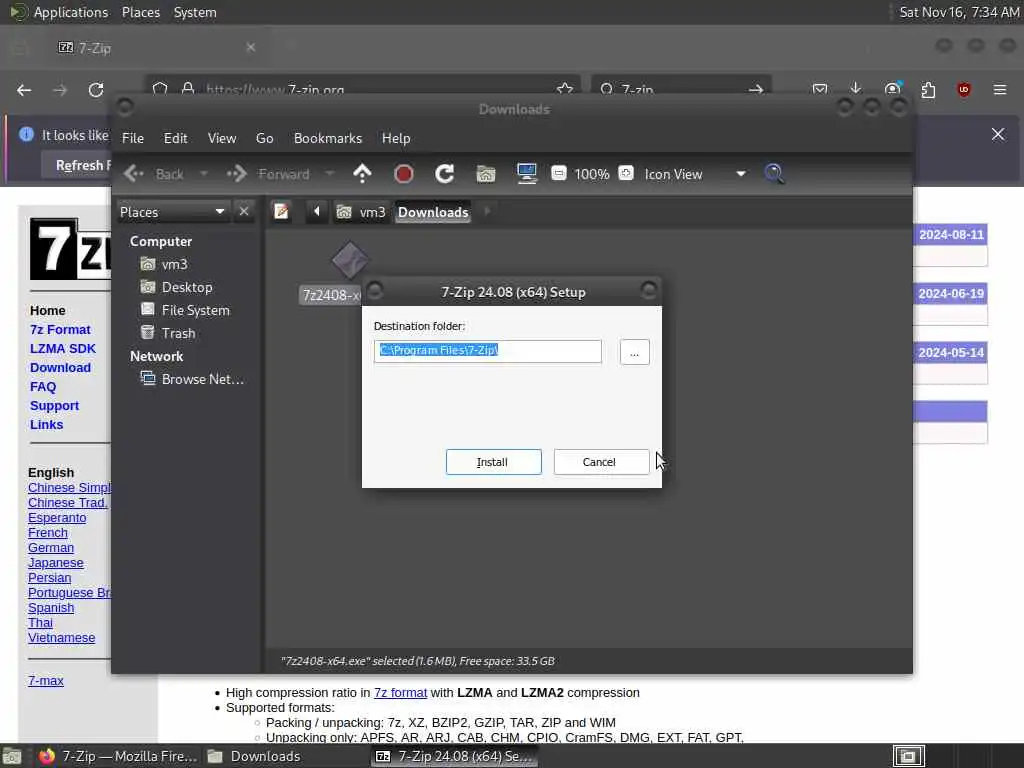Open the 7-max link

coord(46,680)
